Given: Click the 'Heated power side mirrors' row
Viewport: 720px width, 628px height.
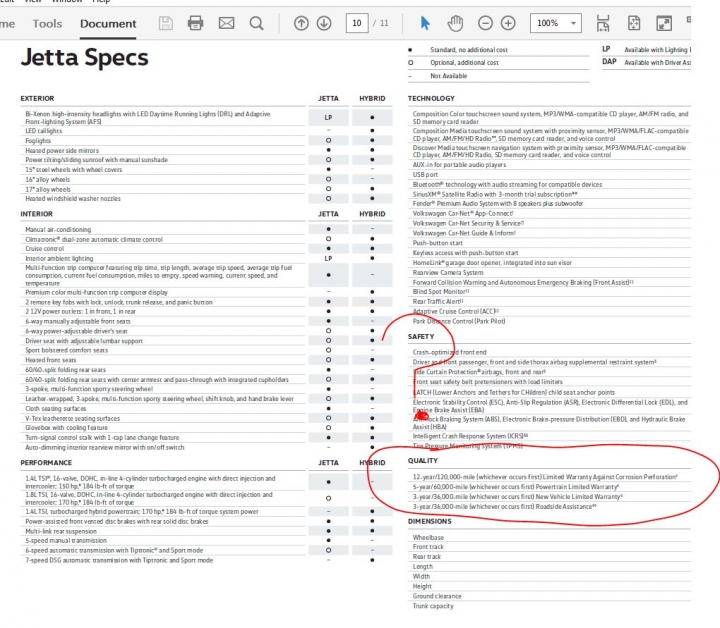Looking at the screenshot, I should [x=207, y=150].
